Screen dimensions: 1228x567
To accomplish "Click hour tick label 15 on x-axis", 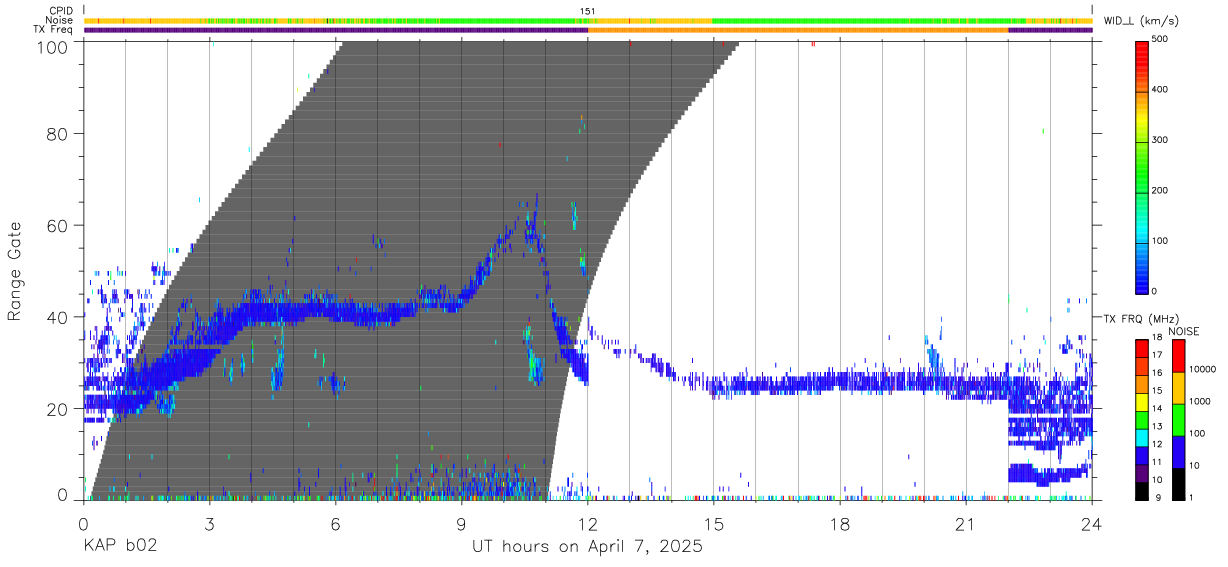I will pos(714,524).
